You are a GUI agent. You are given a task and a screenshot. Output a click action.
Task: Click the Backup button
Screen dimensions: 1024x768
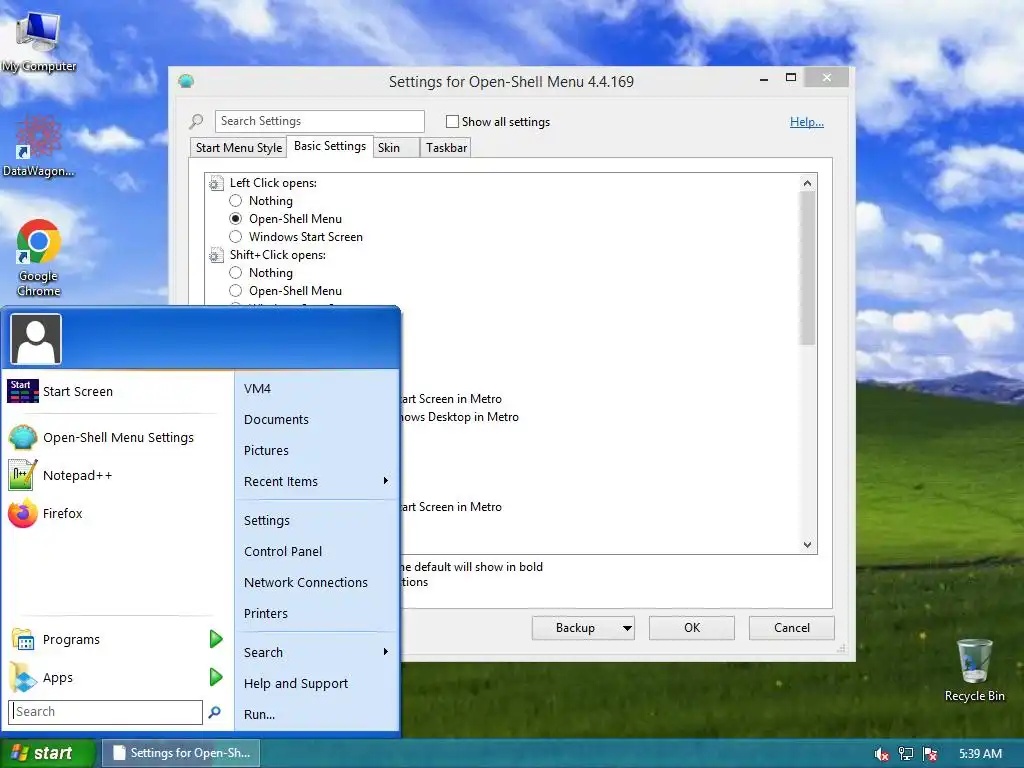pyautogui.click(x=575, y=628)
